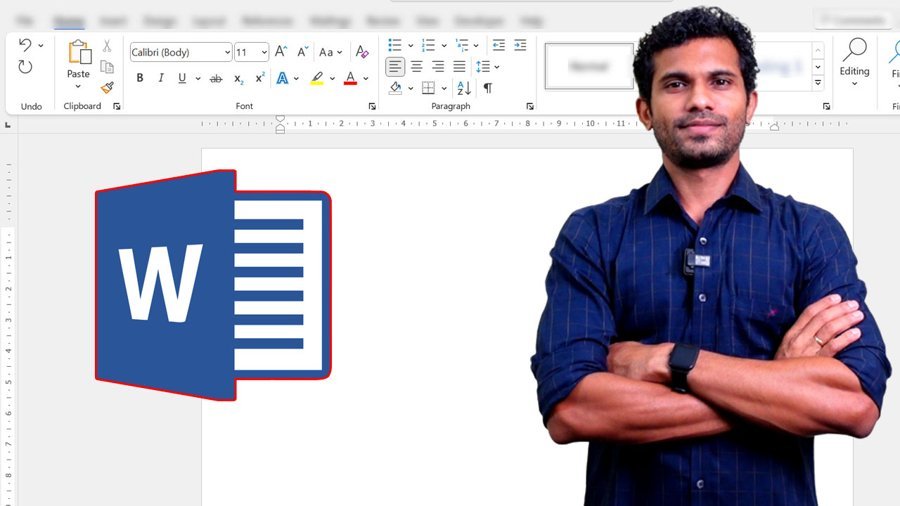Screen dimensions: 900x506
Task: Create a multilevel list
Action: point(461,45)
